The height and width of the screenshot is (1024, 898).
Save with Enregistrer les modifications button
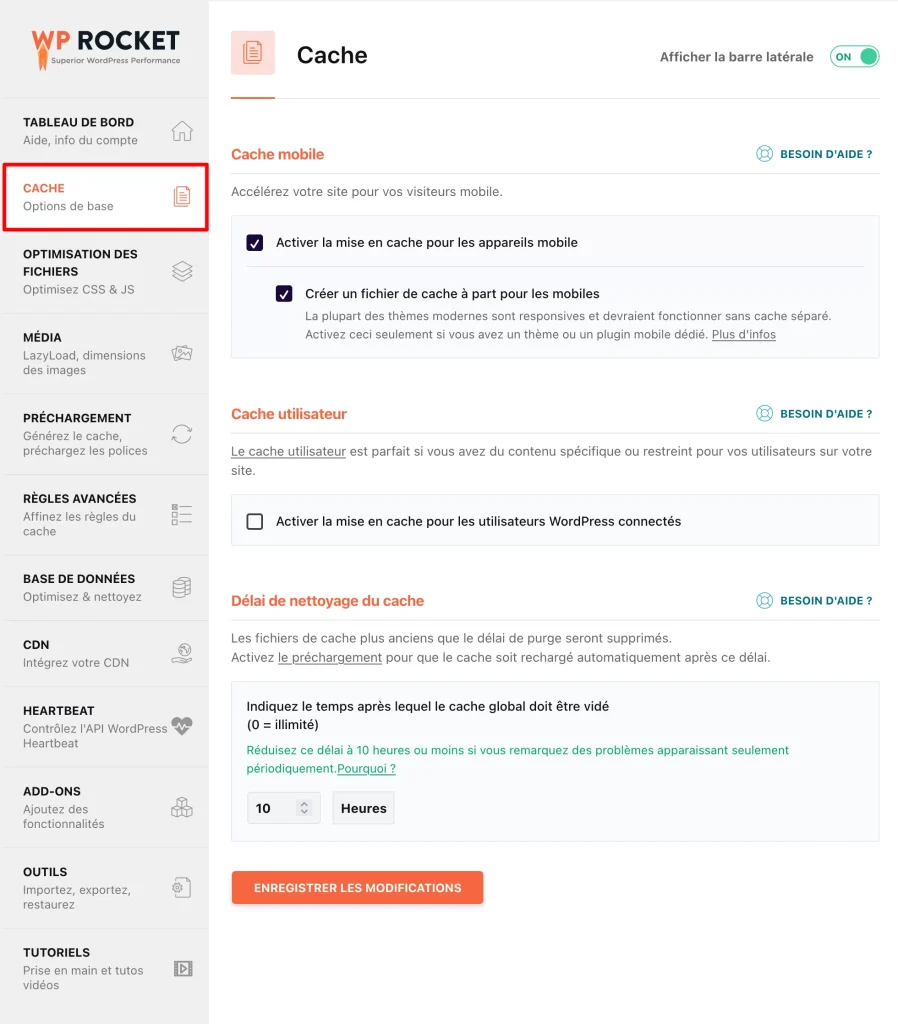coord(357,888)
